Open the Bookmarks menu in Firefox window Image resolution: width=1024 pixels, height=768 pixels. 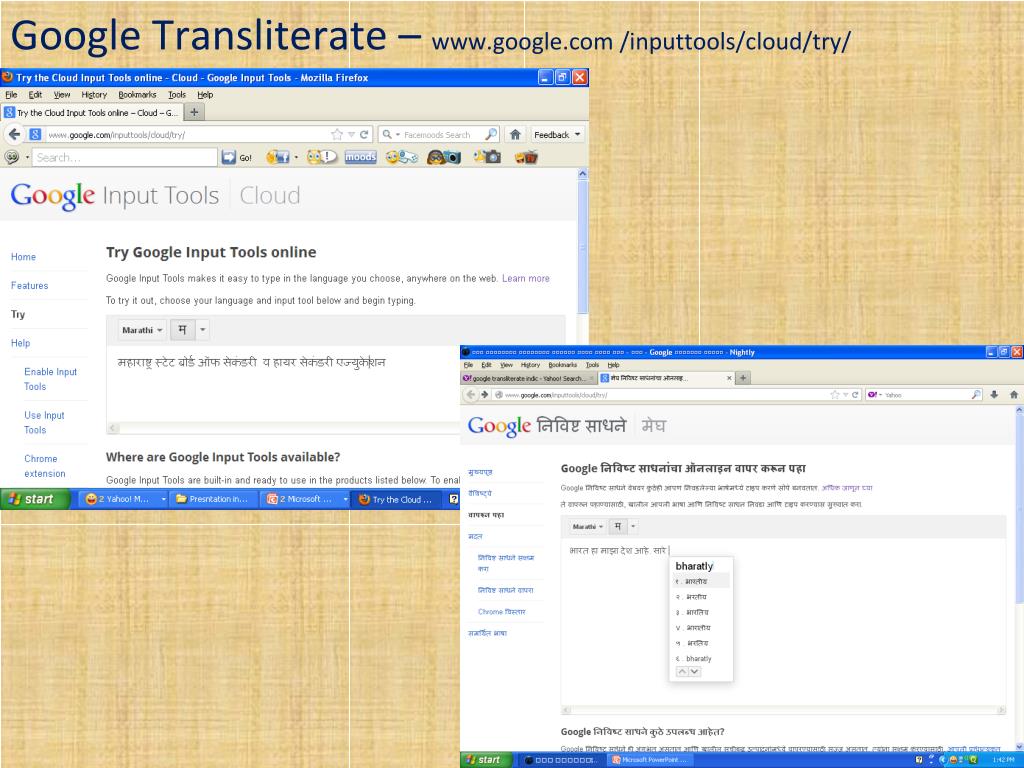click(x=137, y=95)
